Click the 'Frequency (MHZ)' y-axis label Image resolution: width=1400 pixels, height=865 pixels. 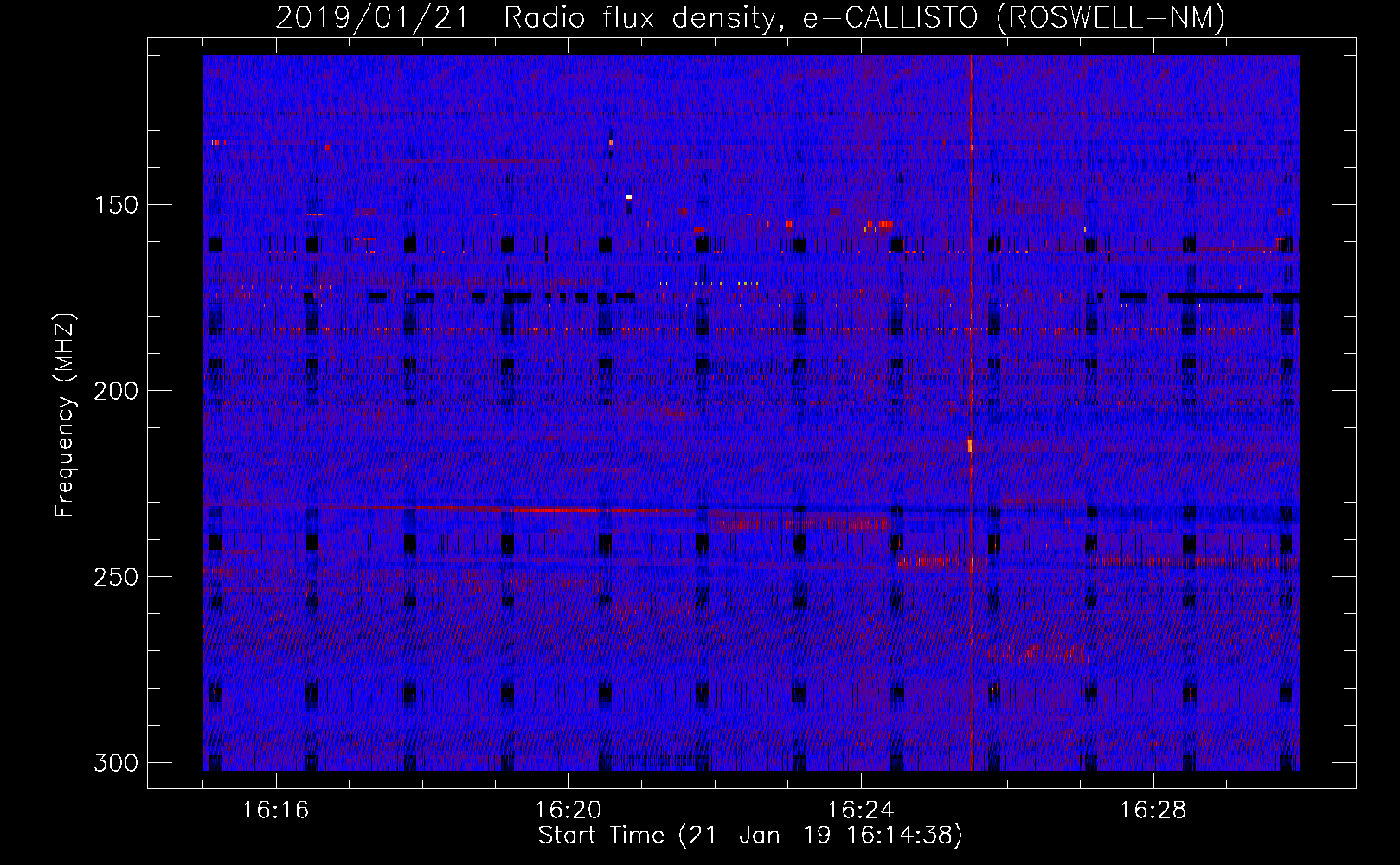pyautogui.click(x=65, y=414)
